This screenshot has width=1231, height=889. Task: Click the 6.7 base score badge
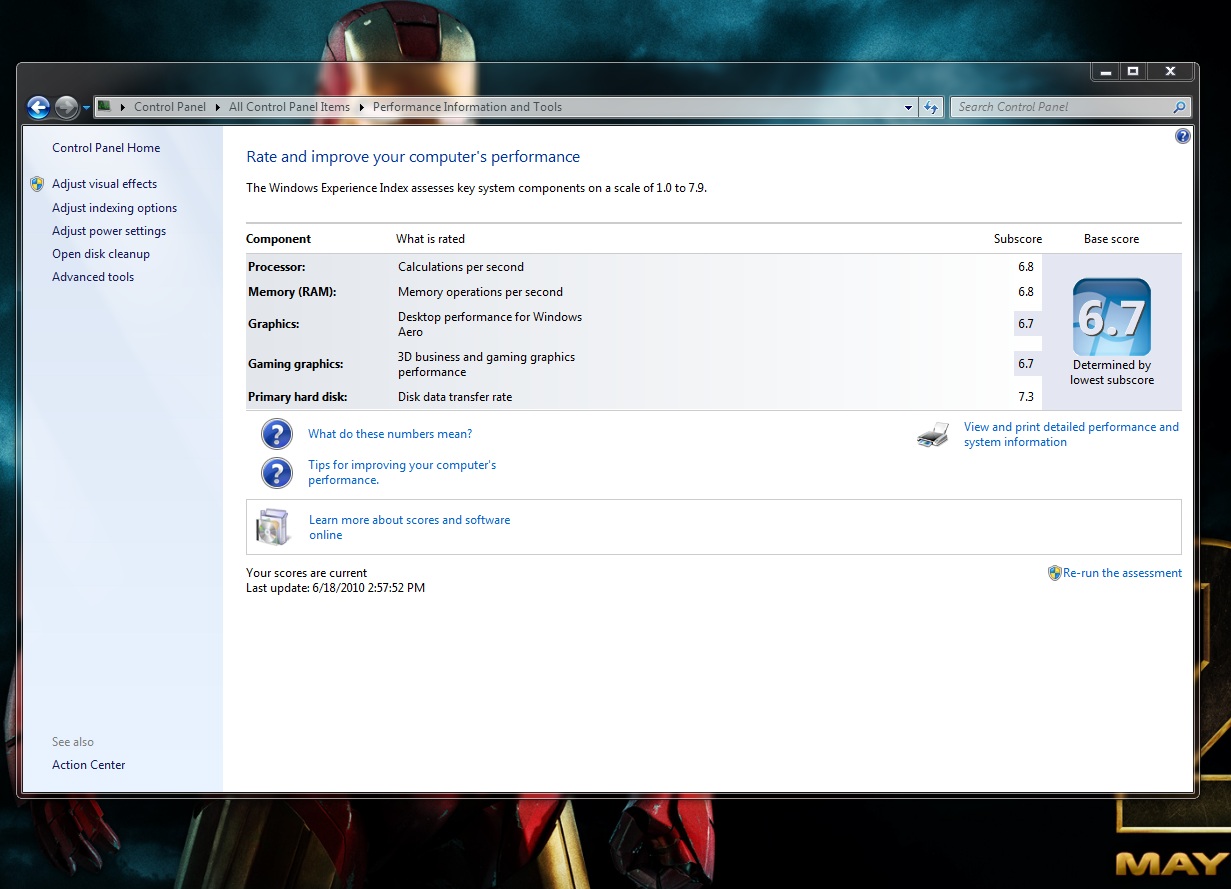pos(1111,317)
